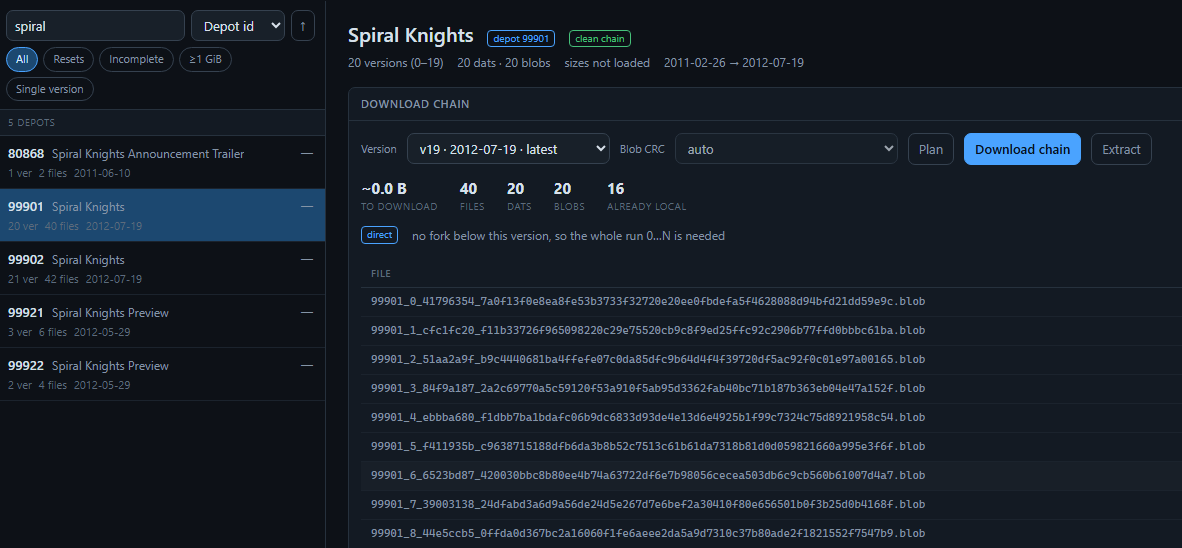This screenshot has height=548, width=1182.
Task: Toggle the Single version filter chip
Action: [50, 89]
